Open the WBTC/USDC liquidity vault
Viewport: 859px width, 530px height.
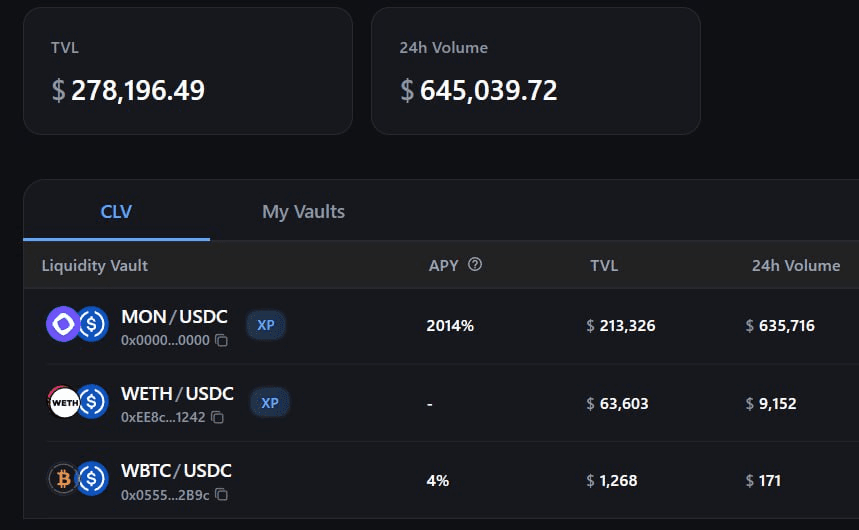click(176, 471)
